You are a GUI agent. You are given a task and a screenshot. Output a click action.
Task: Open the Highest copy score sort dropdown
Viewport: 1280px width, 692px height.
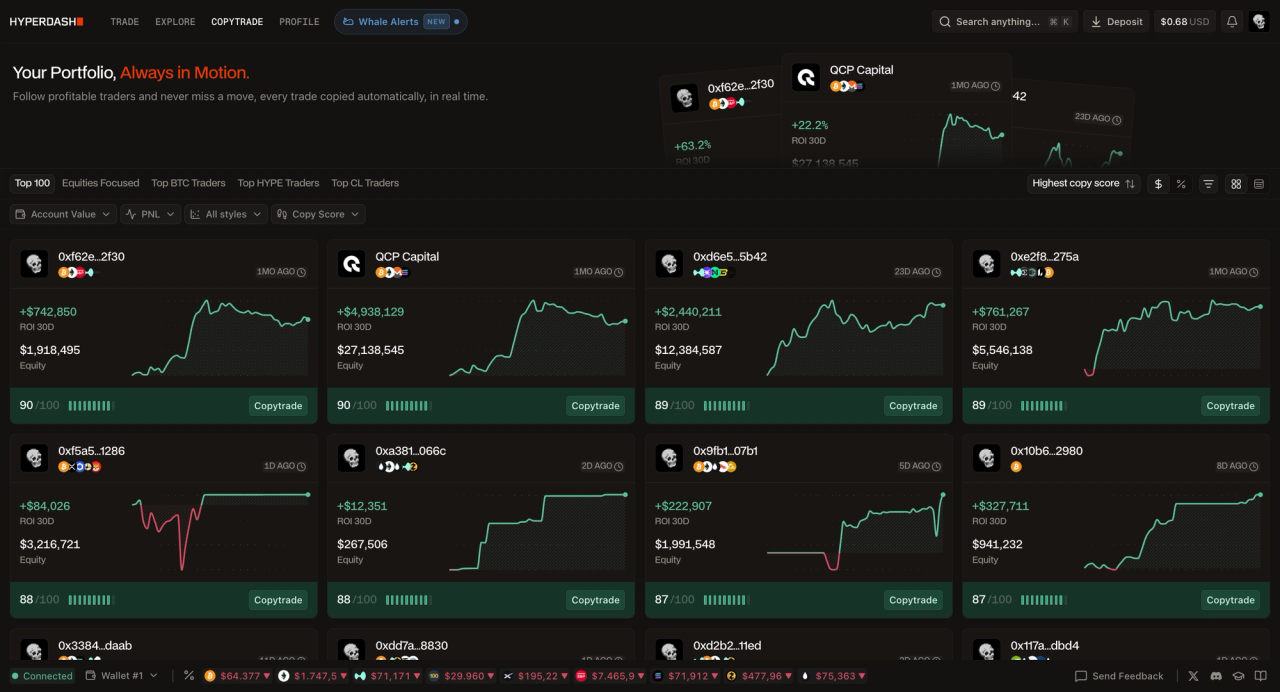click(1084, 184)
